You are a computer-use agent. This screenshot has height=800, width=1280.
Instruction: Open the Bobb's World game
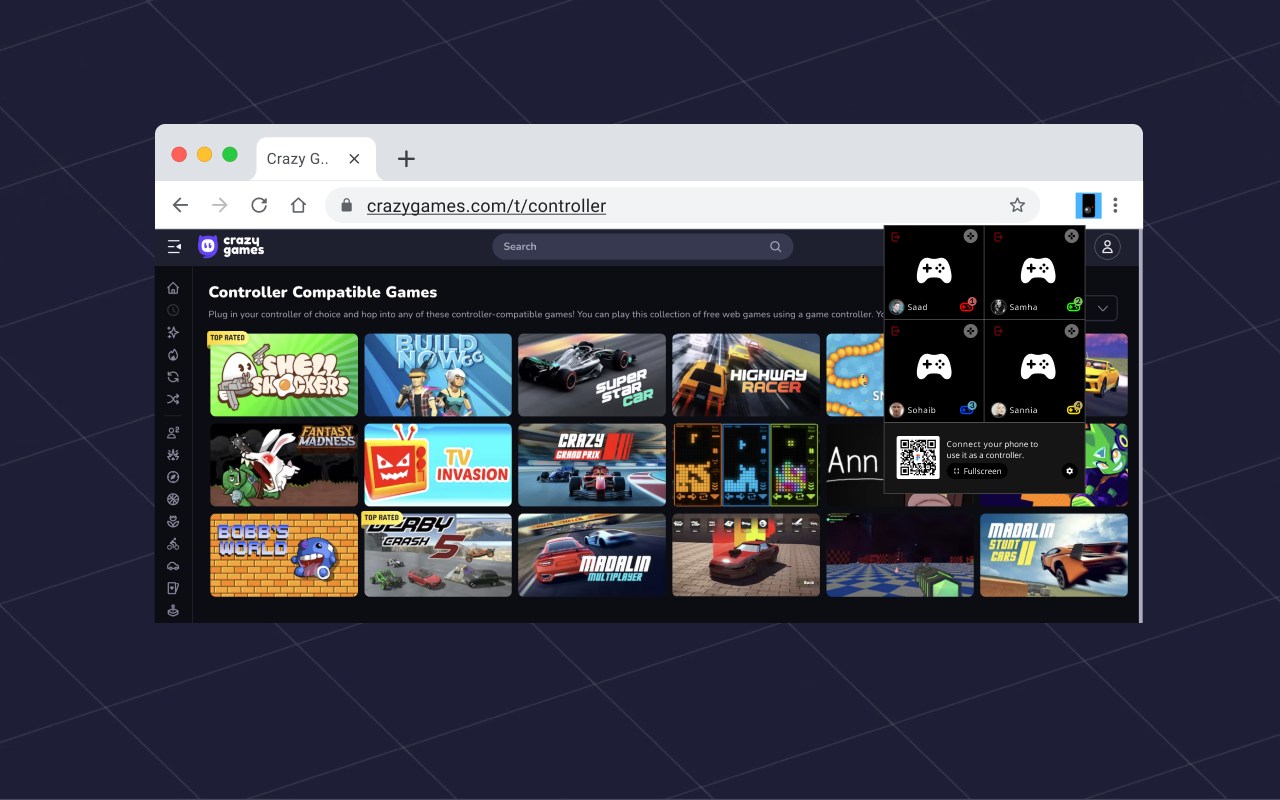click(x=284, y=555)
